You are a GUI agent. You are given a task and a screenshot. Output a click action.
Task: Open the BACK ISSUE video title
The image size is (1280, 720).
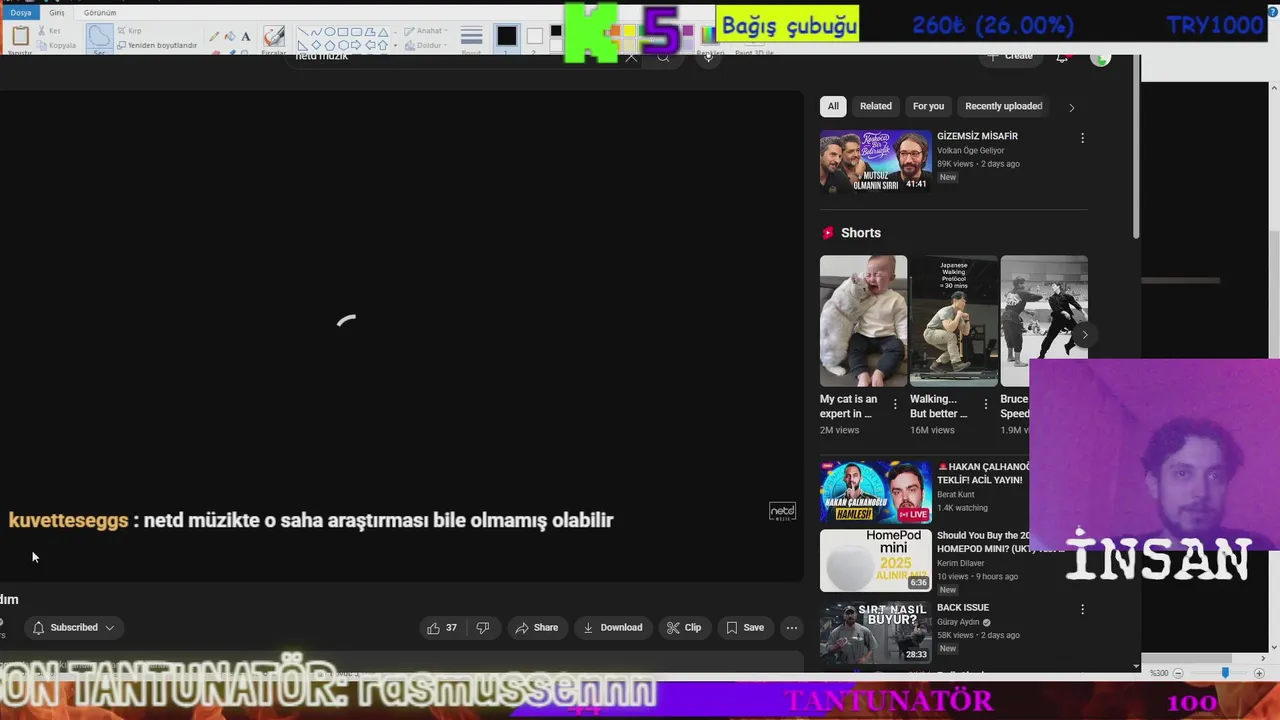pos(963,608)
